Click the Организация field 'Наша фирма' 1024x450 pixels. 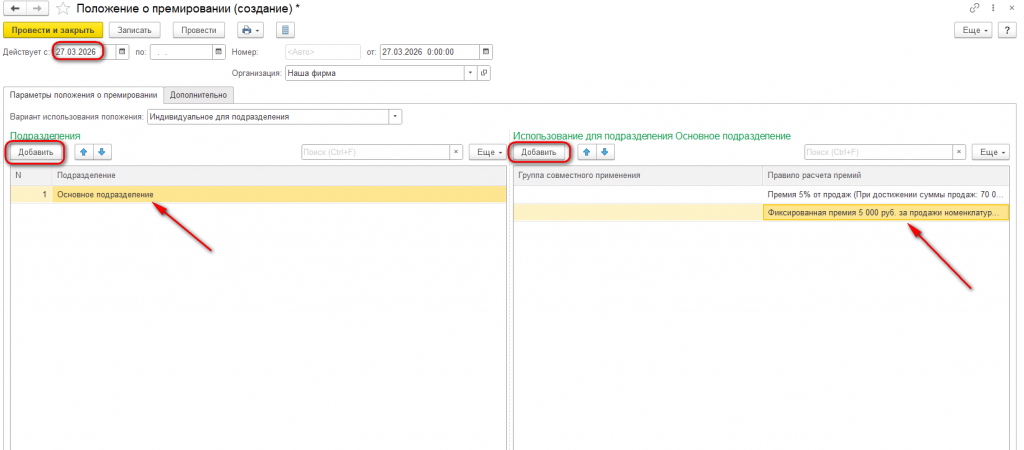pos(376,73)
